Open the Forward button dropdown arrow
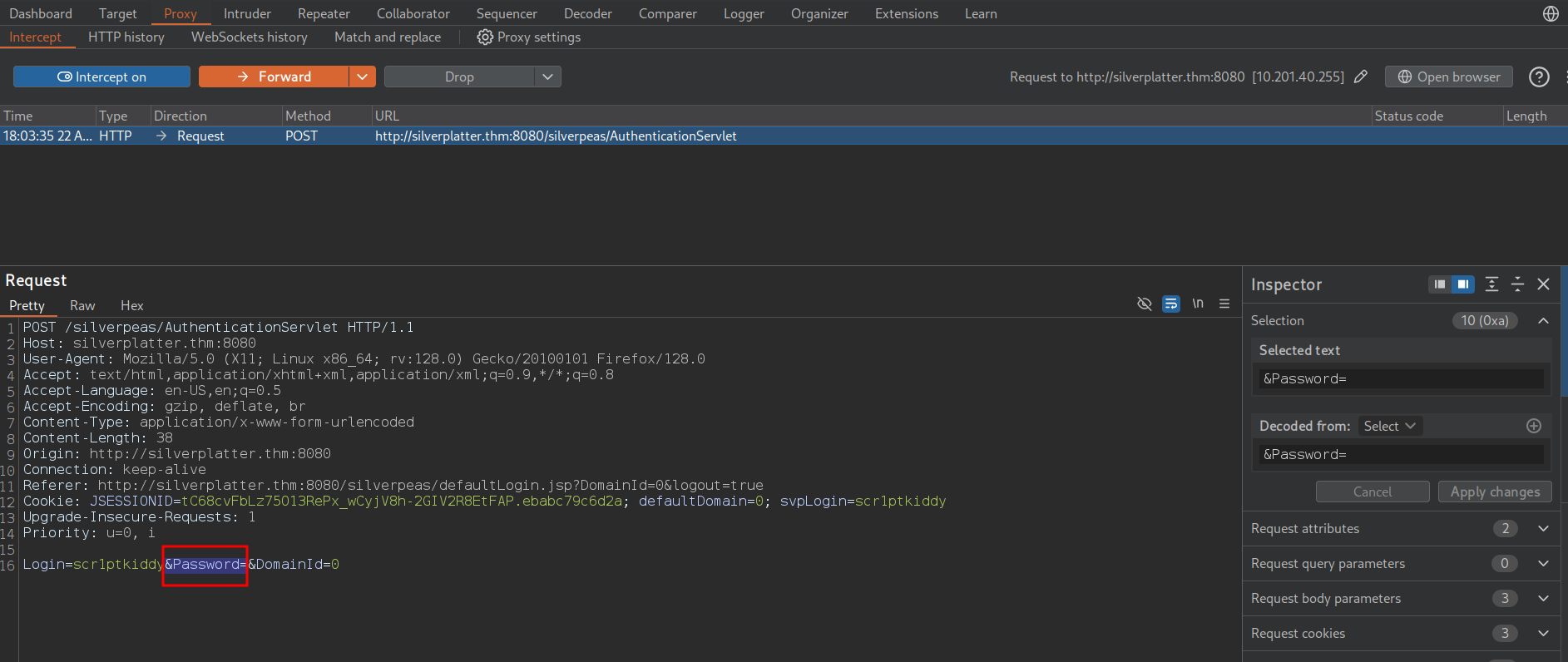This screenshot has width=1568, height=662. [362, 77]
